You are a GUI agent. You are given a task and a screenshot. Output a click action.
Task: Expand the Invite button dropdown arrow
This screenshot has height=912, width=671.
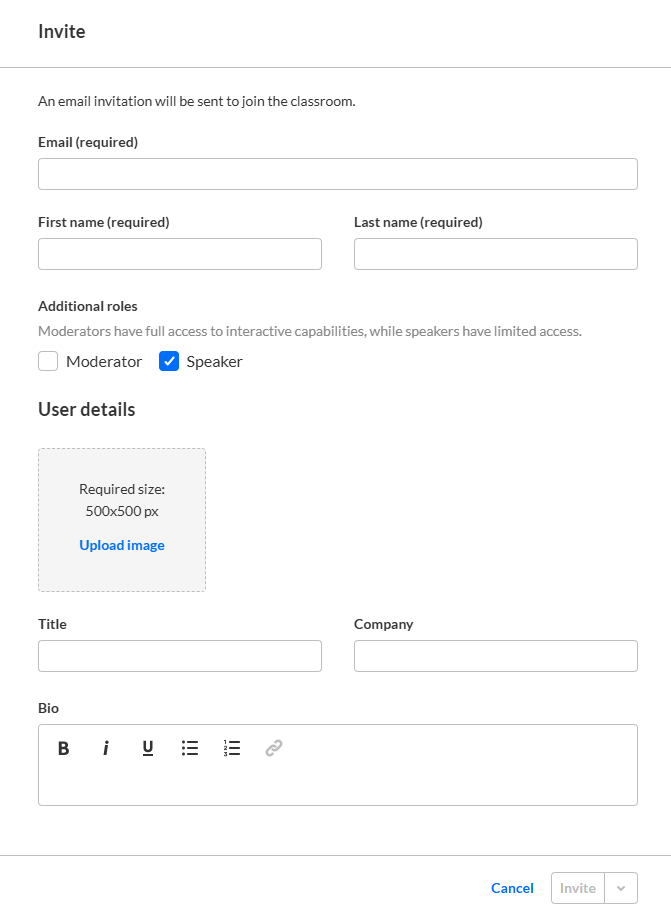point(621,888)
